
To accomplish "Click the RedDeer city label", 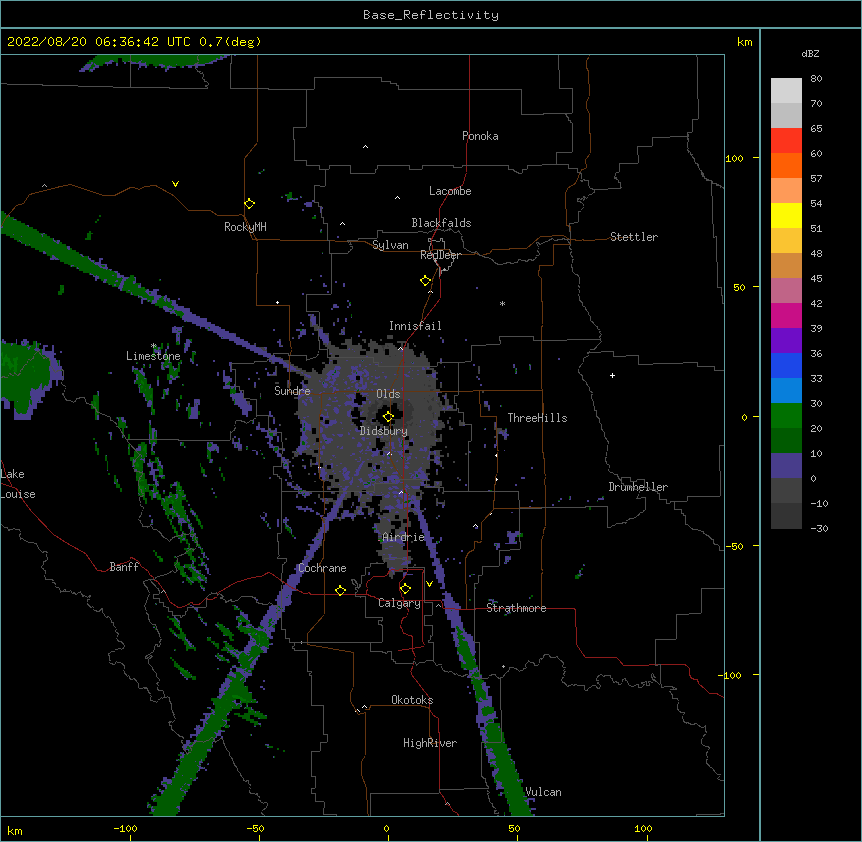I will pos(440,255).
